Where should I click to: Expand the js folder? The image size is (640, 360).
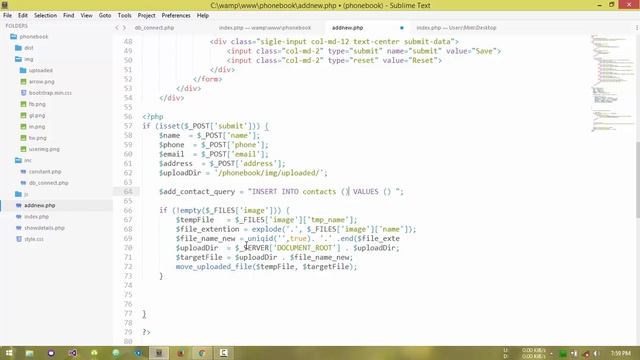coord(18,194)
